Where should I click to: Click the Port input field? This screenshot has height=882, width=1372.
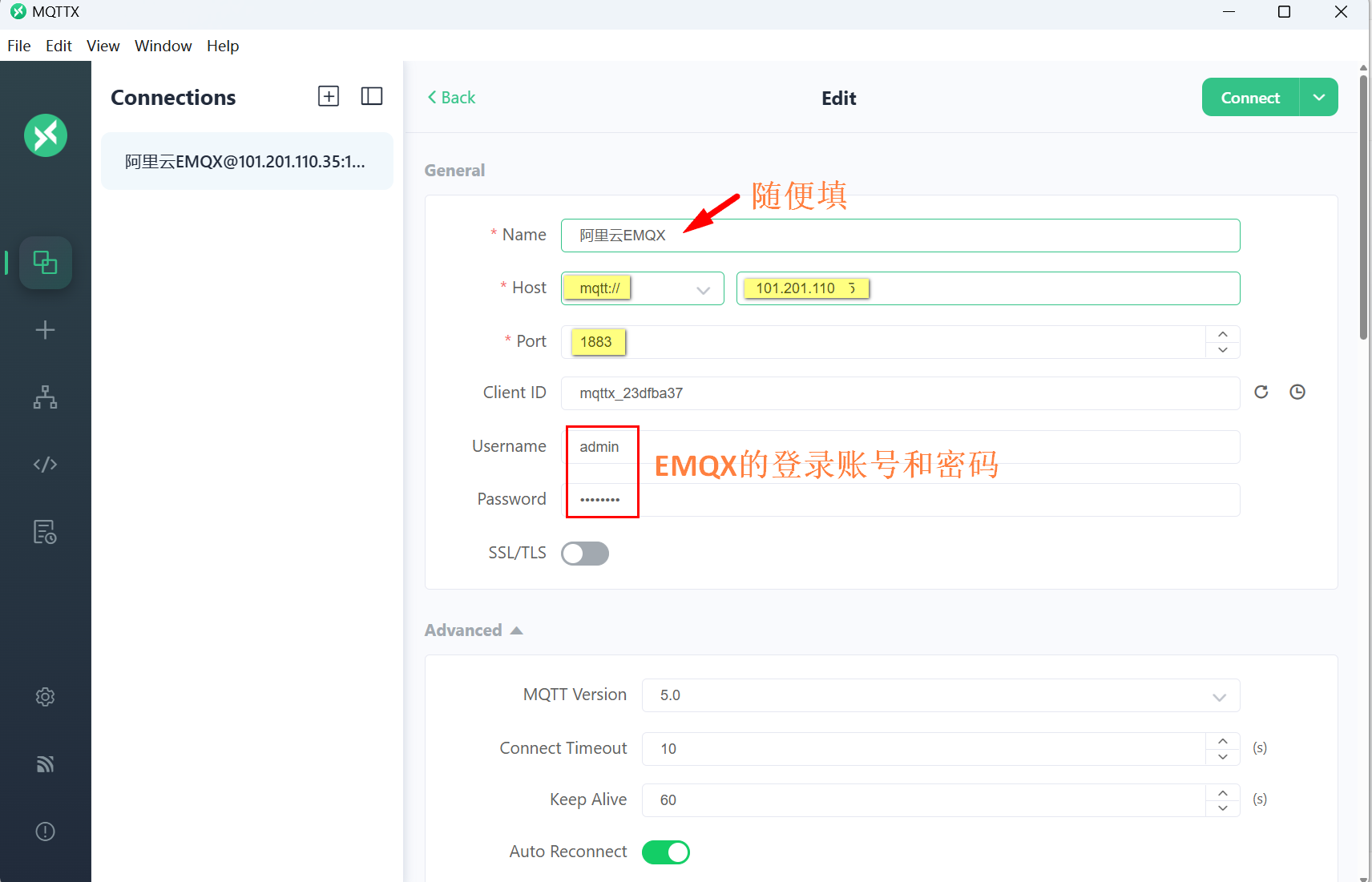pyautogui.click(x=883, y=342)
